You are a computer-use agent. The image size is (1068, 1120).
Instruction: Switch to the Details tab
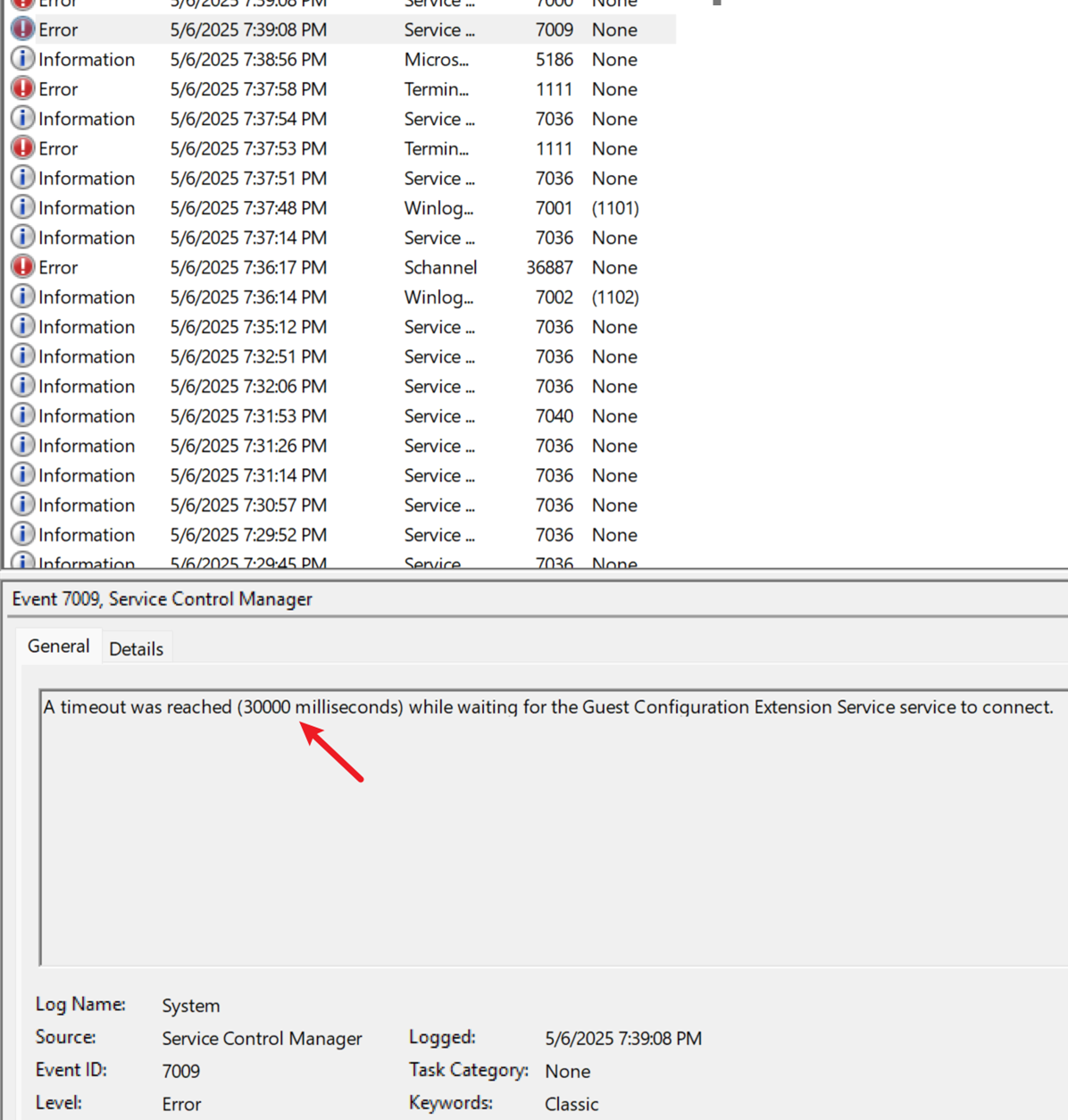[x=136, y=648]
